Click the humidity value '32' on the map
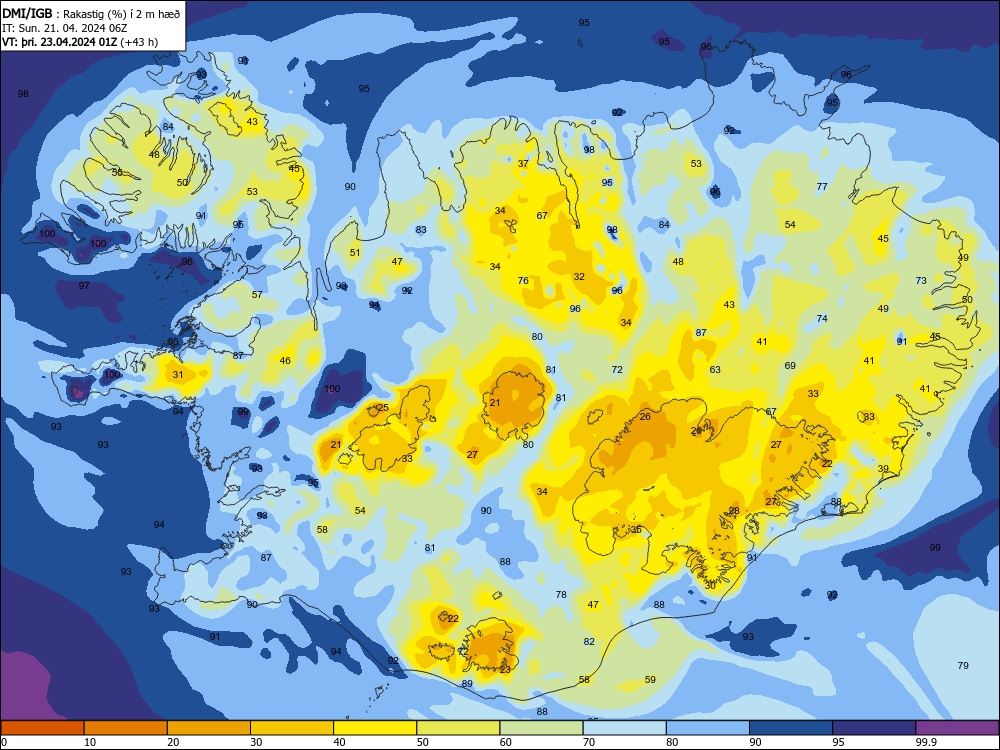Screen dimensions: 1000x750 [579, 277]
